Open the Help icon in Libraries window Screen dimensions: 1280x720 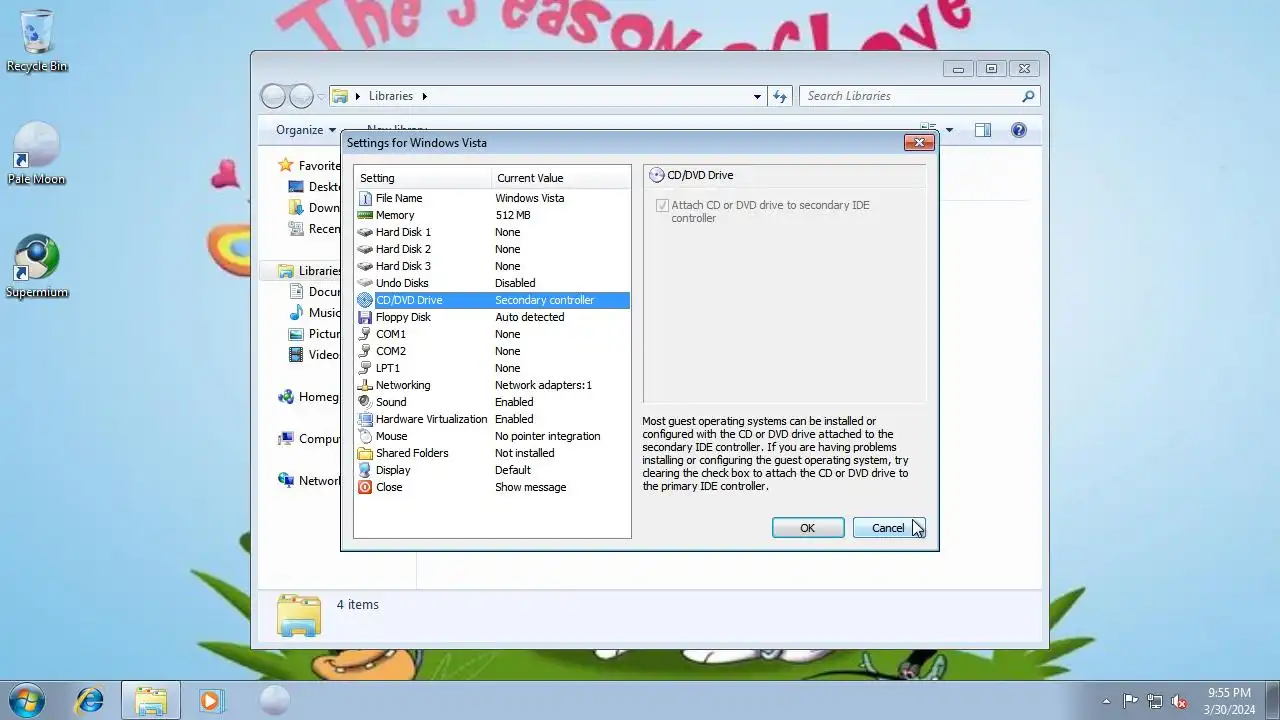(1018, 130)
